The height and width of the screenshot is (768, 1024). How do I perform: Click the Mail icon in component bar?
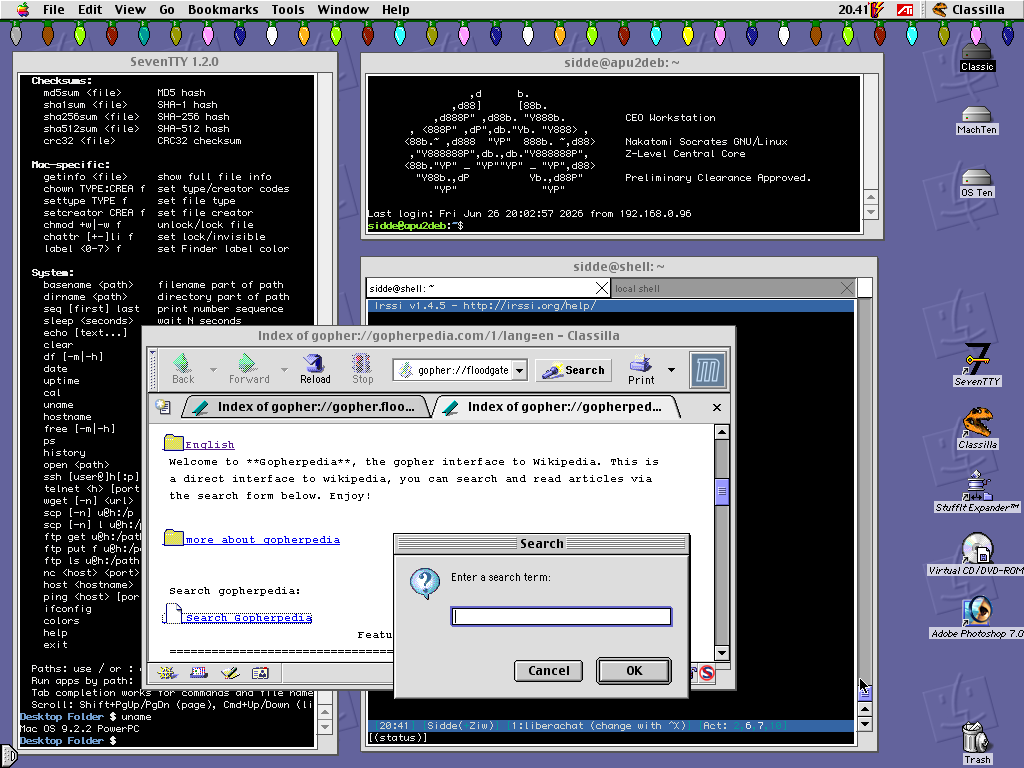click(x=199, y=673)
